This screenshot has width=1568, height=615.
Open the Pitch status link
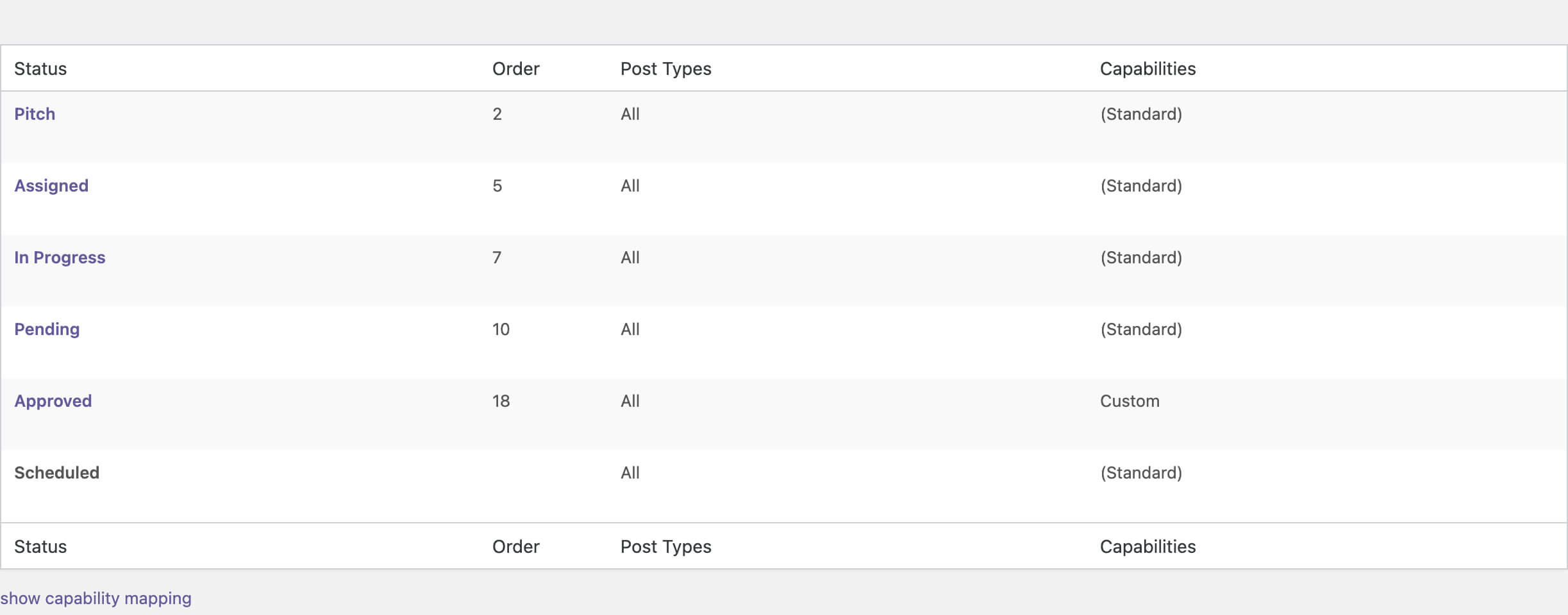coord(35,114)
